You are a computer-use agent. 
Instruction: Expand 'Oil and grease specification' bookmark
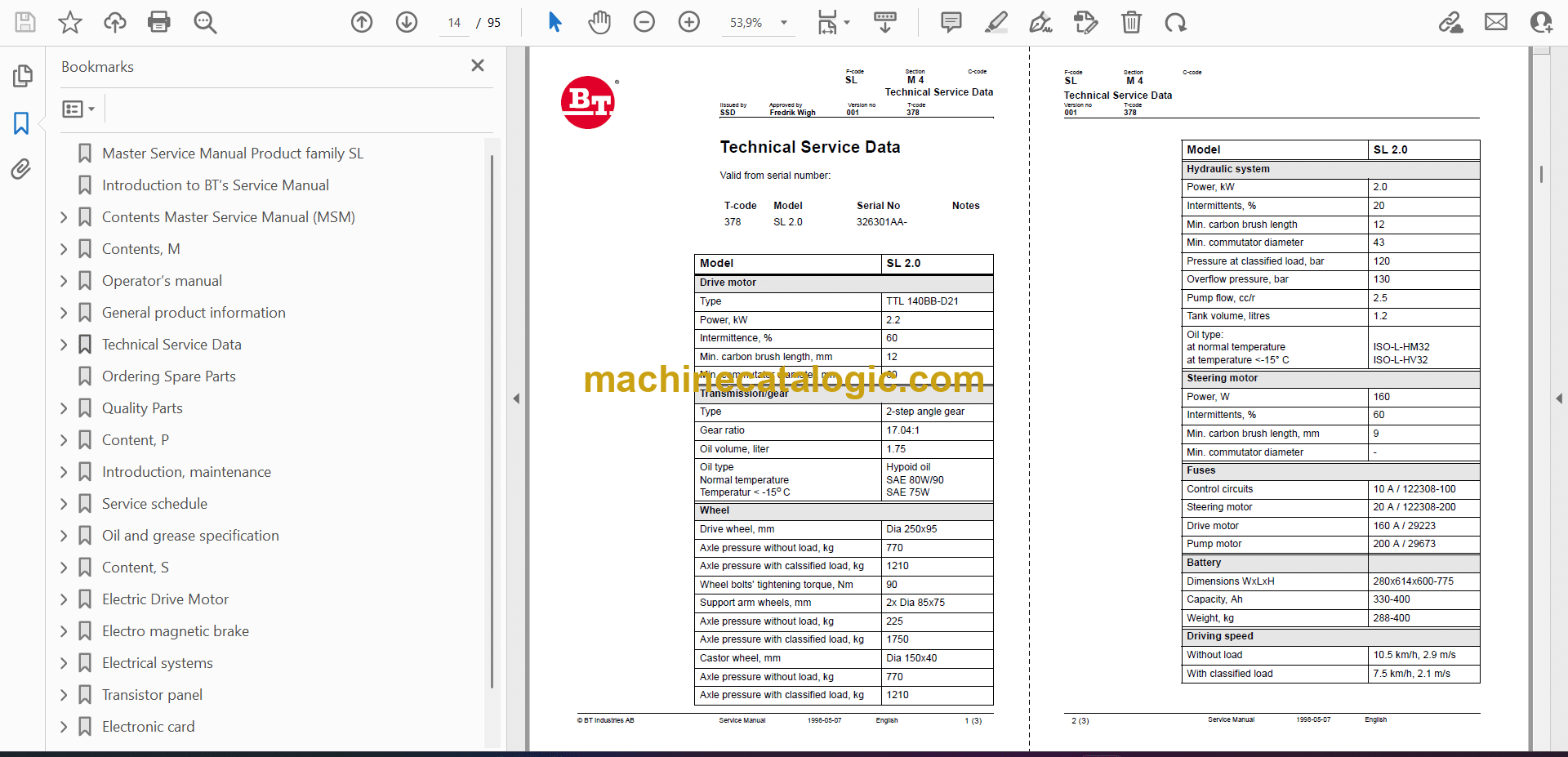click(x=64, y=536)
